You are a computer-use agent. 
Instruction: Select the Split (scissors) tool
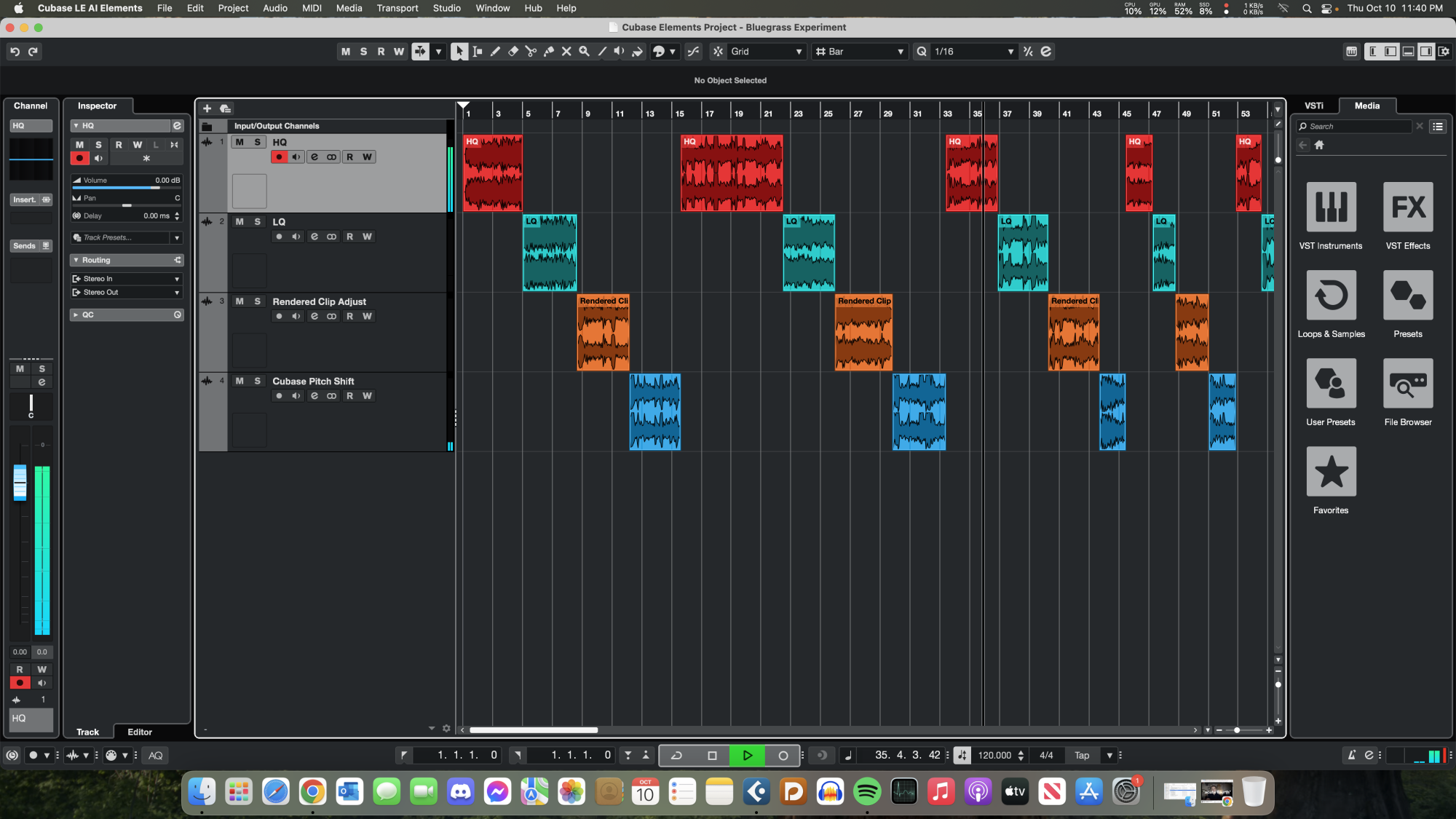click(531, 52)
